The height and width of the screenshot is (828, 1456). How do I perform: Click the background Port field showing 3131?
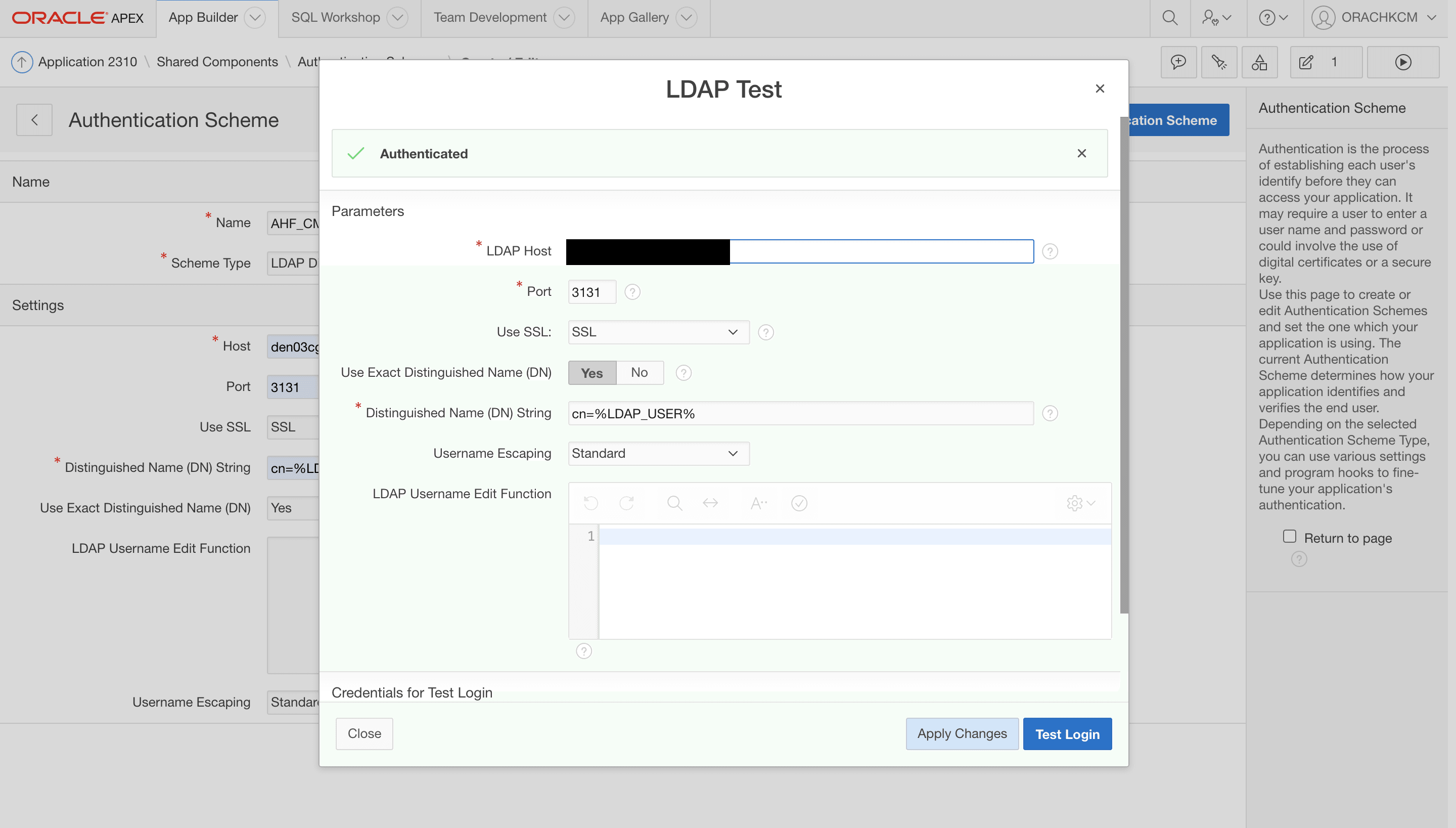[293, 387]
